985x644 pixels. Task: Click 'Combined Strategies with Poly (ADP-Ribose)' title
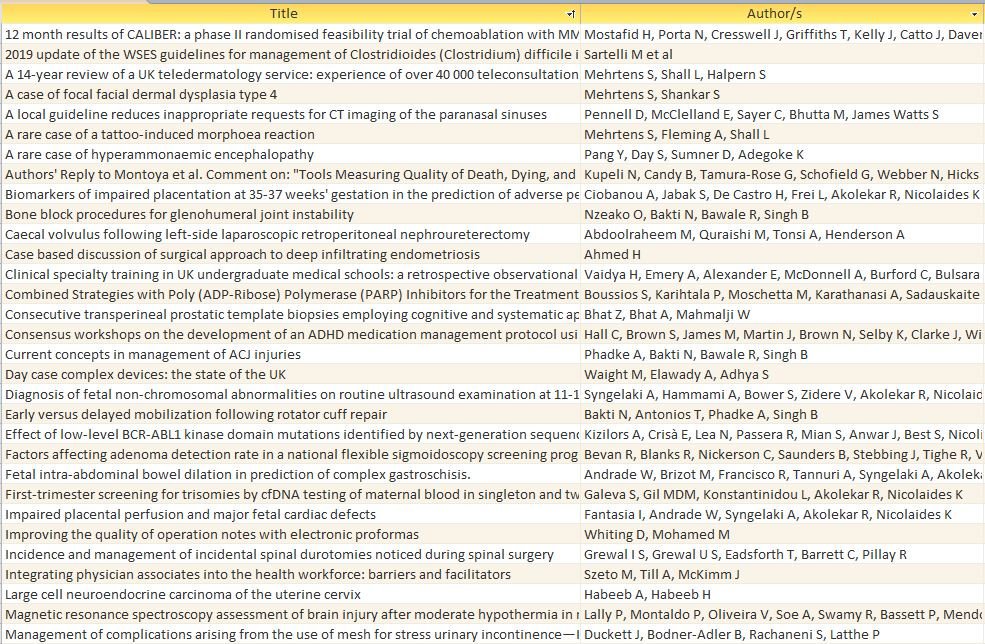[x=291, y=295]
